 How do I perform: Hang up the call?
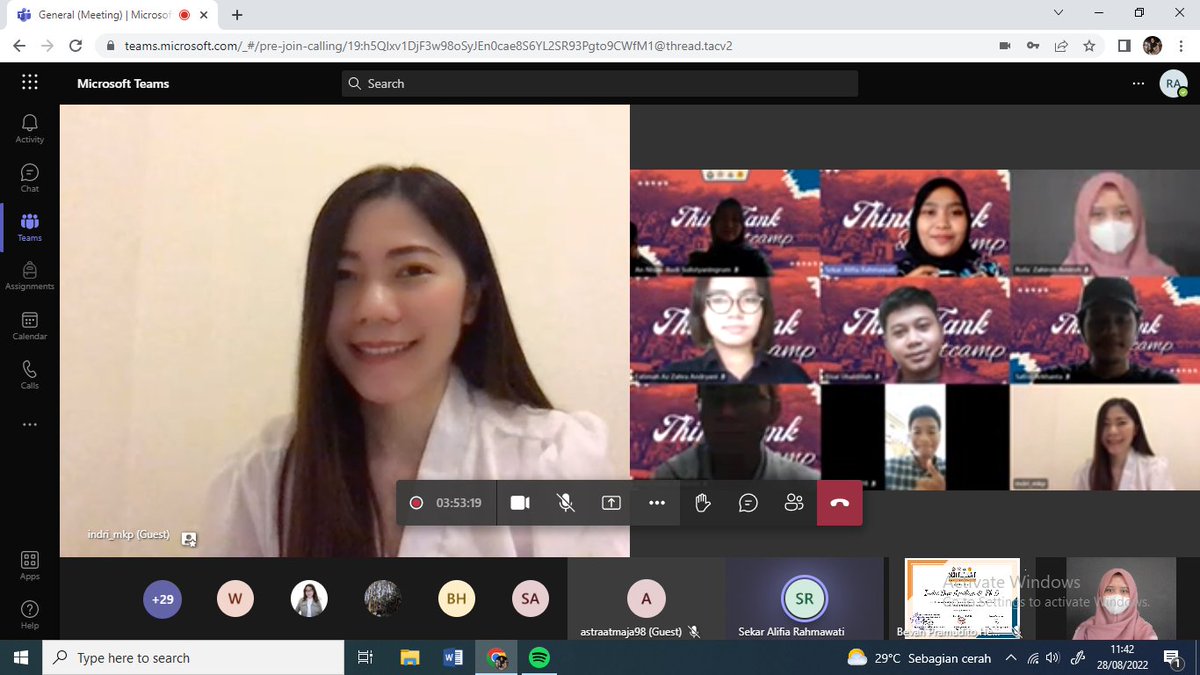(x=840, y=503)
